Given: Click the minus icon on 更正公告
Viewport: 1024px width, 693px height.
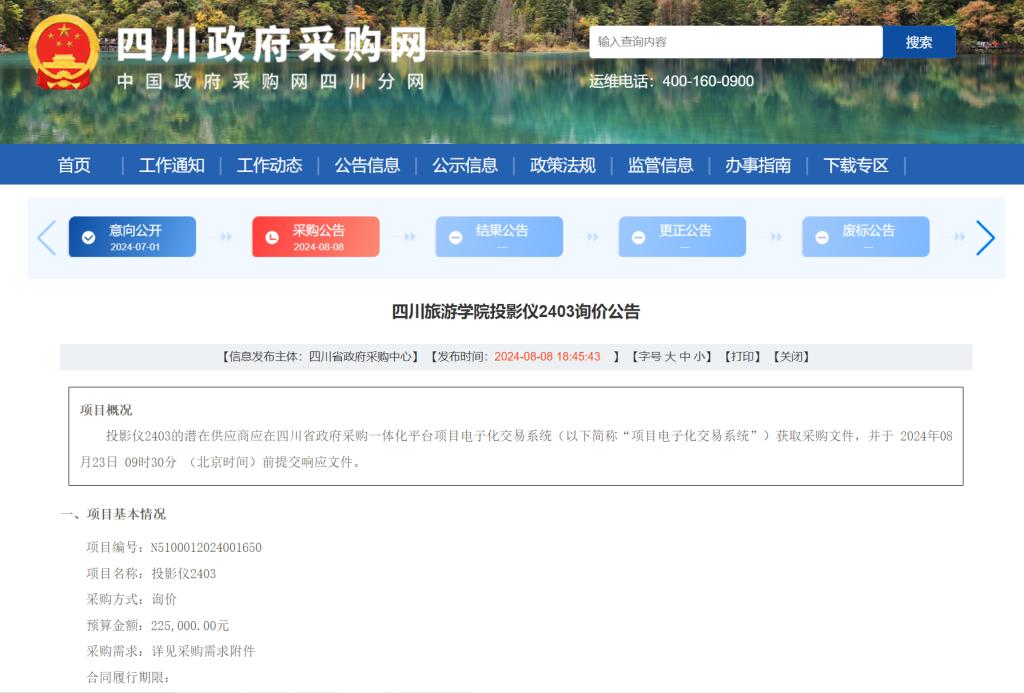Looking at the screenshot, I should coord(639,238).
